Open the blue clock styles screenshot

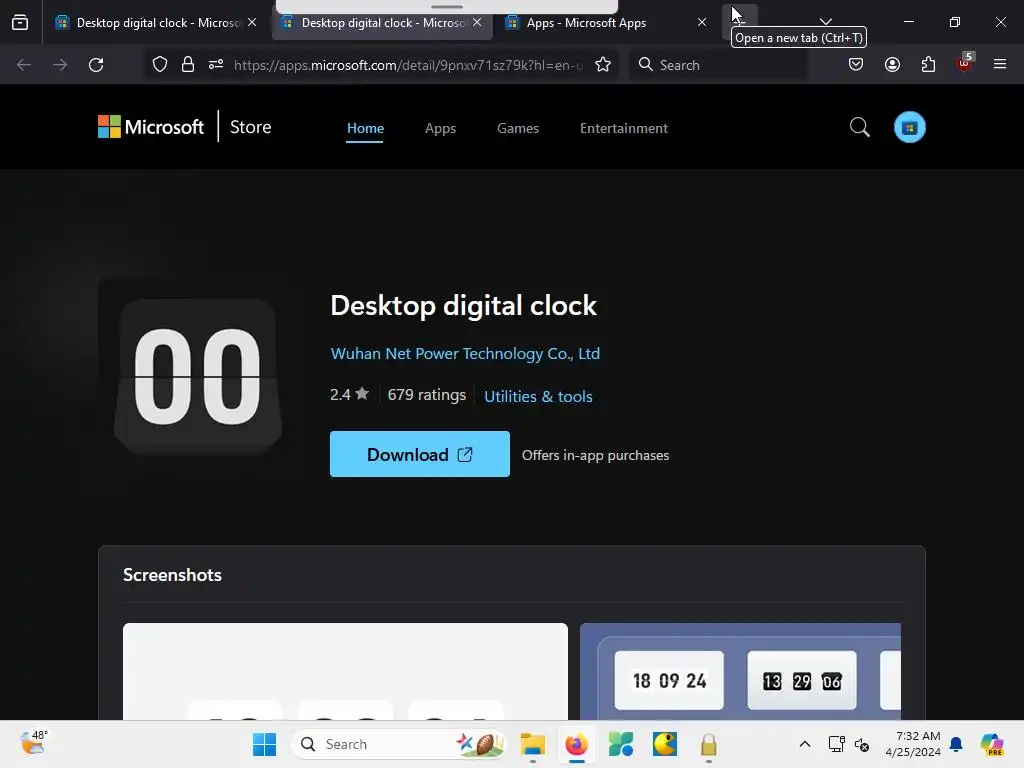tap(740, 671)
